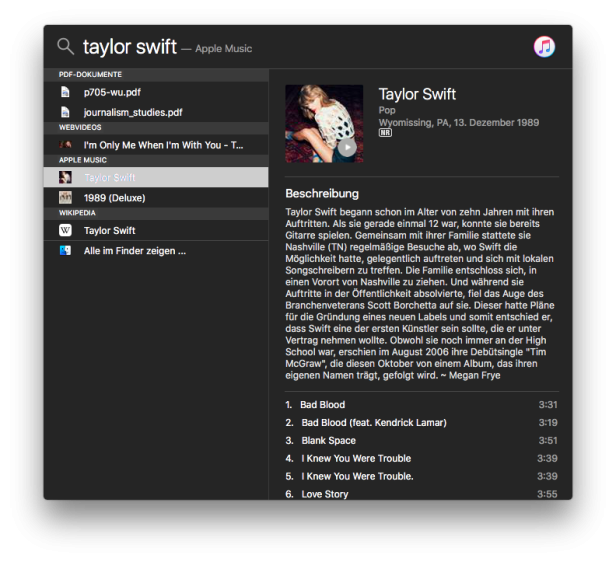This screenshot has height=562, width=616.
Task: Play Bad Blood (feat. Kendrick Lamar)
Action: (x=422, y=423)
